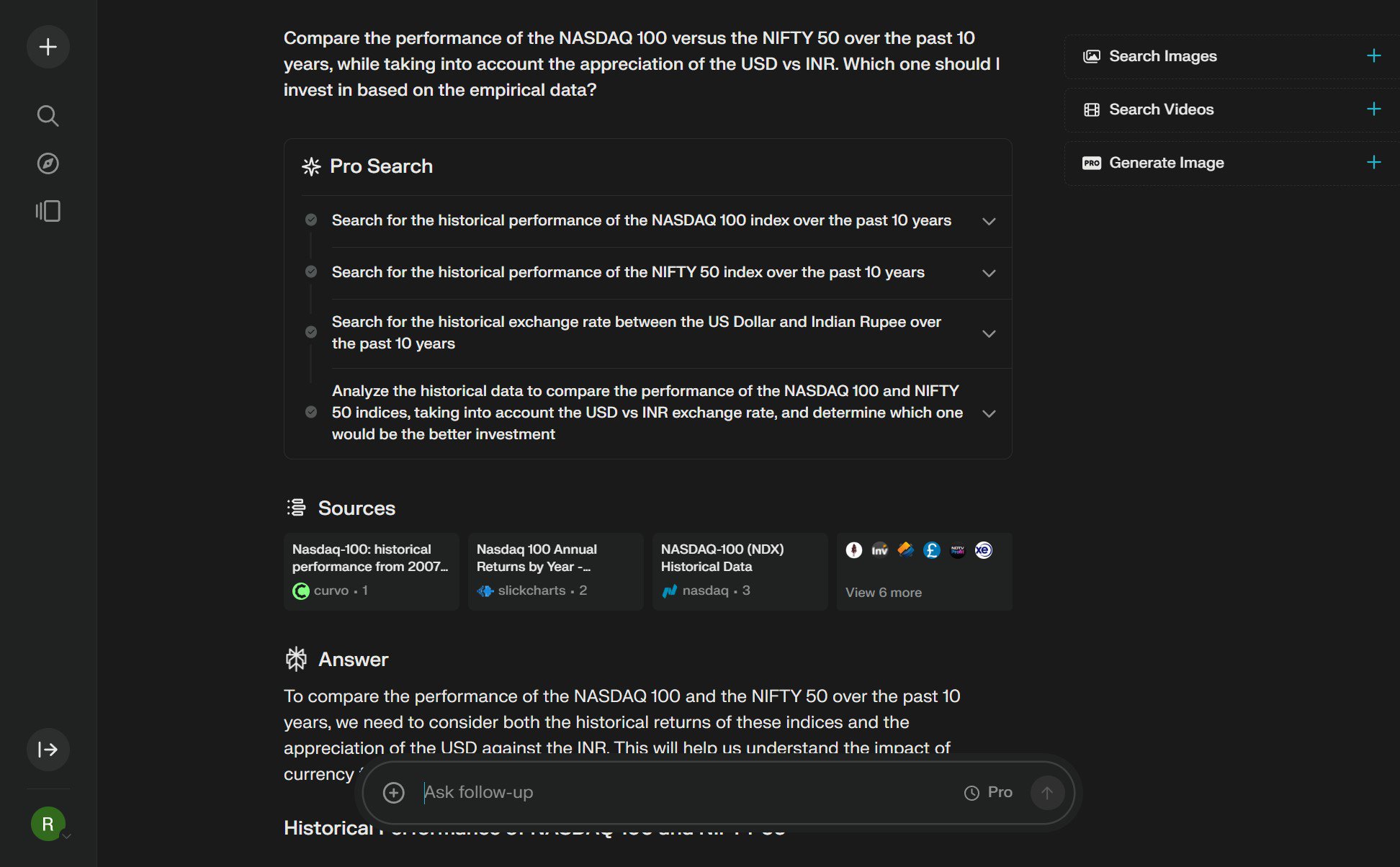Toggle the answer analysis step disclosure

988,412
